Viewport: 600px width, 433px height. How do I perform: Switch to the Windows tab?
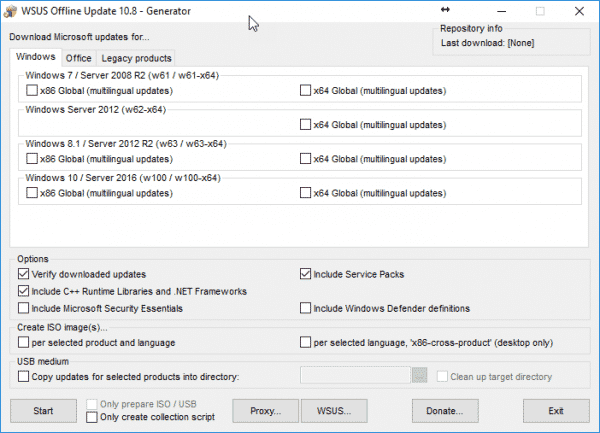(36, 57)
